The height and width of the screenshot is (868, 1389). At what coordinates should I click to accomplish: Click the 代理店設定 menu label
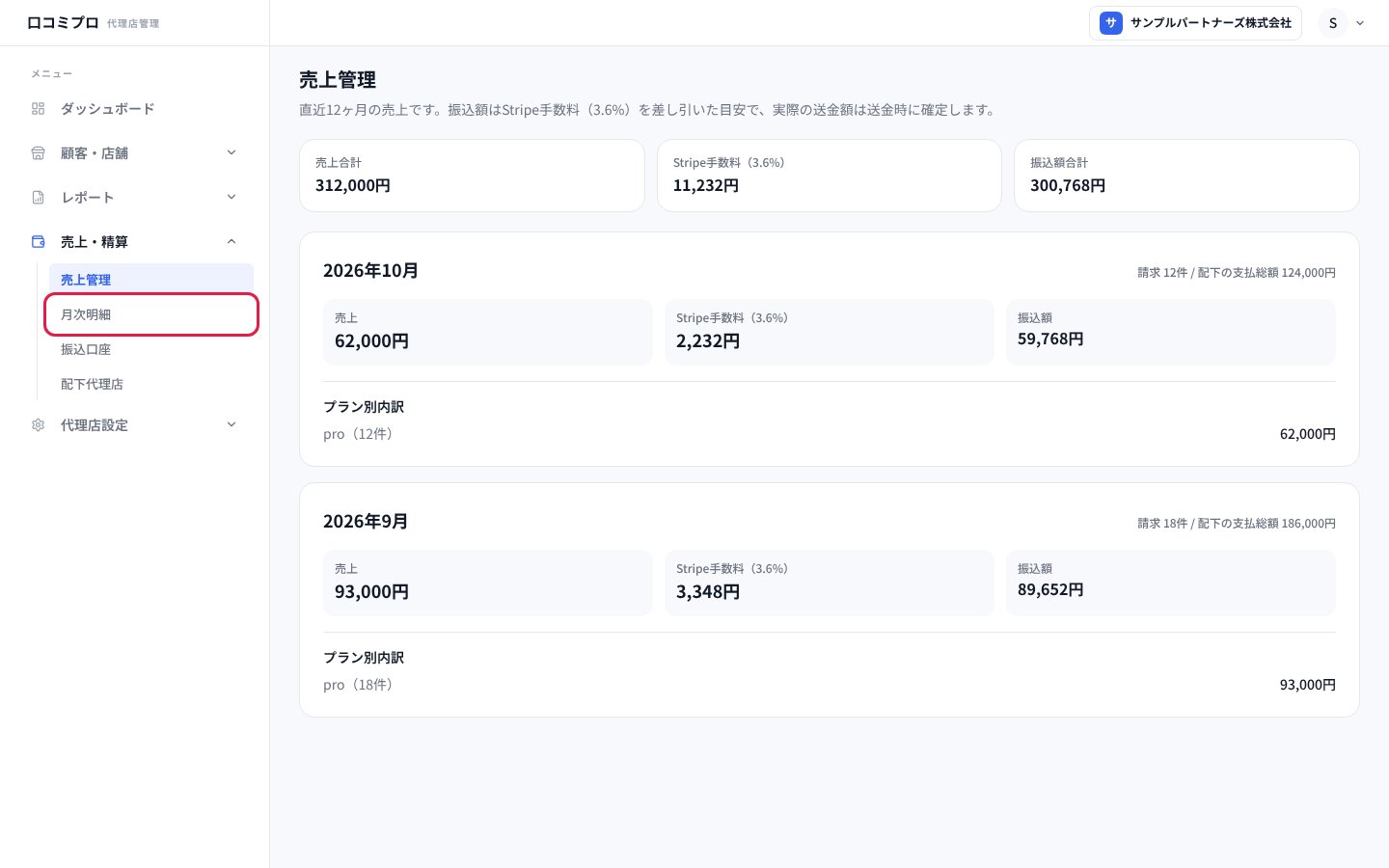coord(95,425)
